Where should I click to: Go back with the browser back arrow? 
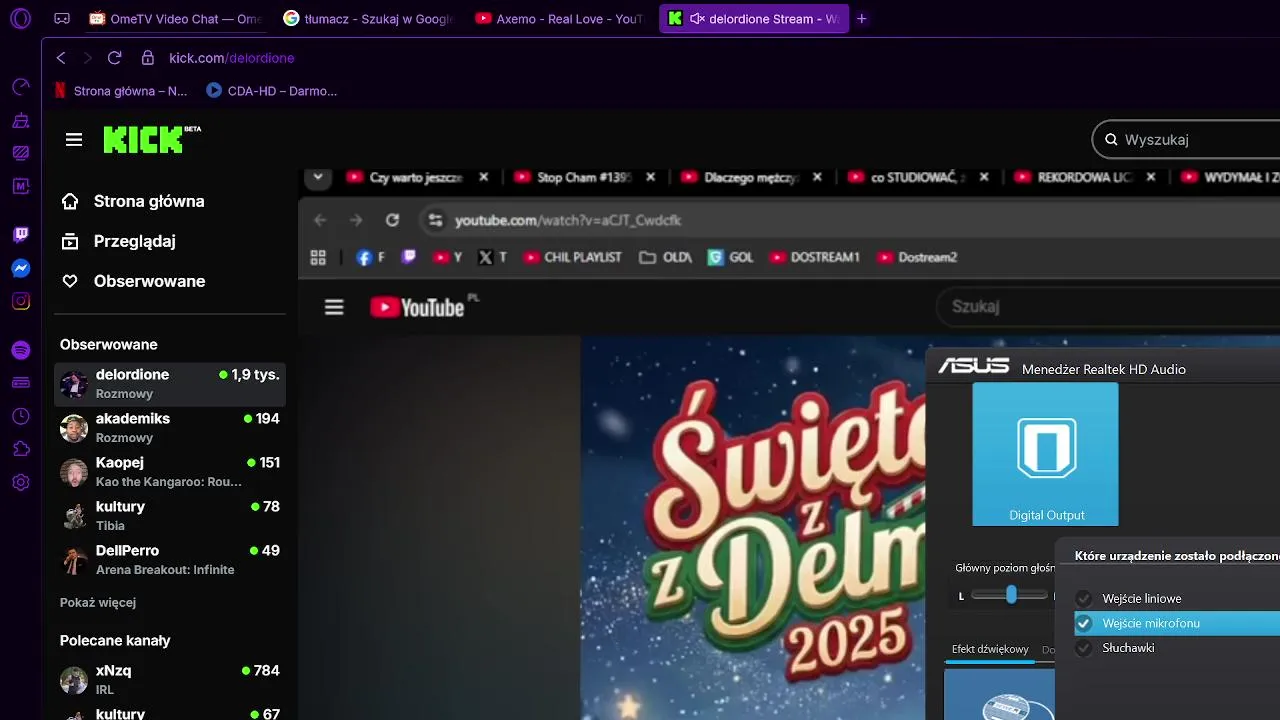(x=61, y=58)
